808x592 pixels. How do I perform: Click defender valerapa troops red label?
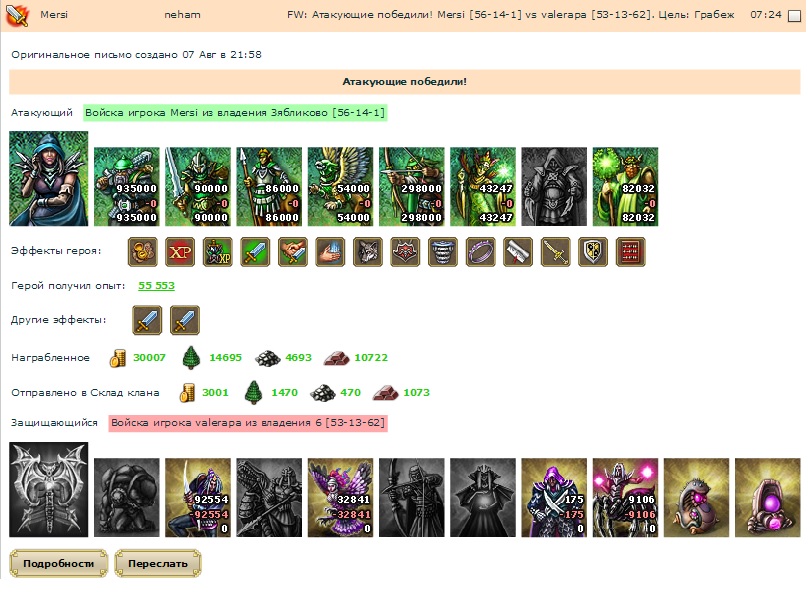click(248, 423)
